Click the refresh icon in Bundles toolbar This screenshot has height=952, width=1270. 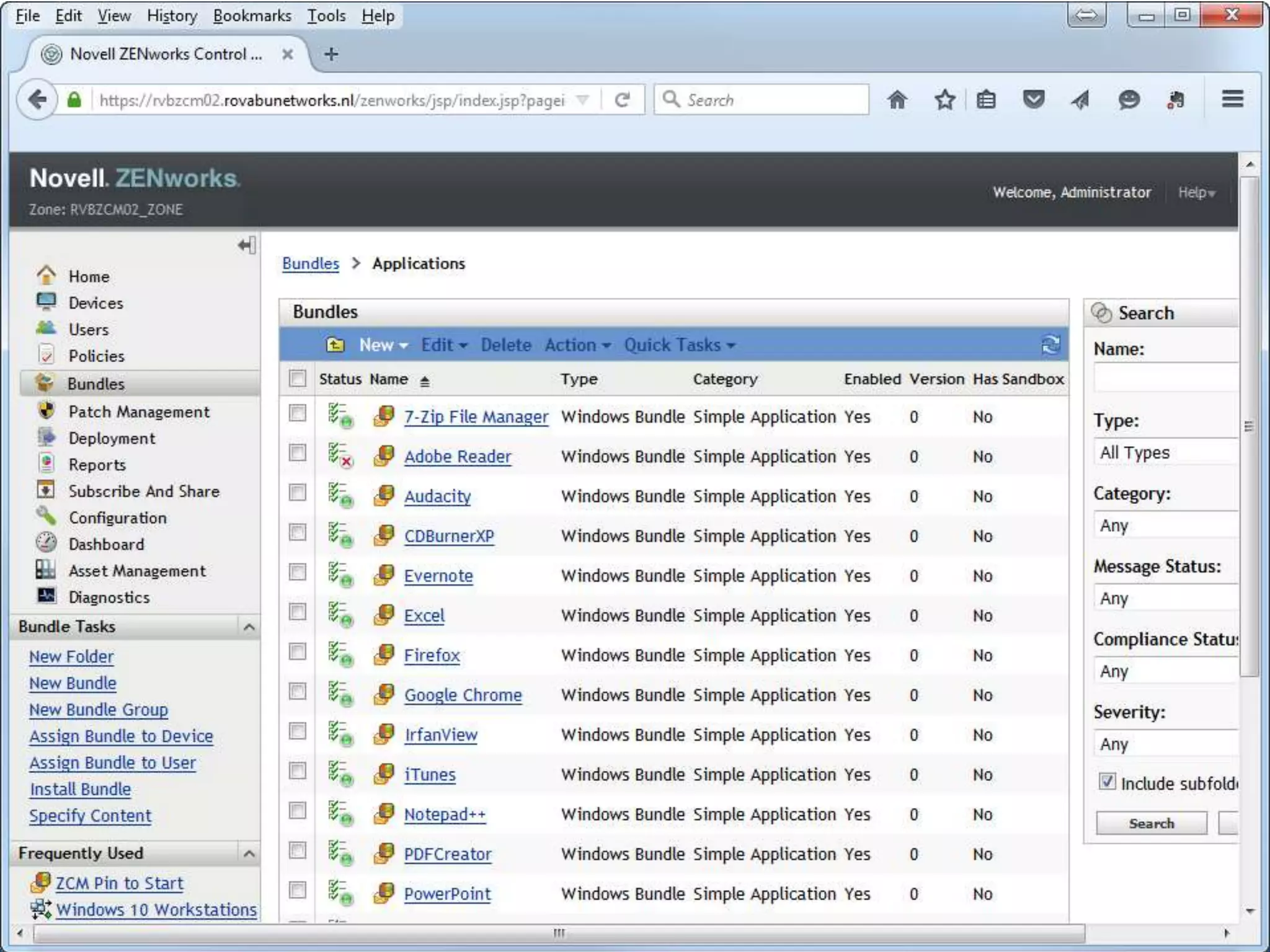coord(1050,345)
